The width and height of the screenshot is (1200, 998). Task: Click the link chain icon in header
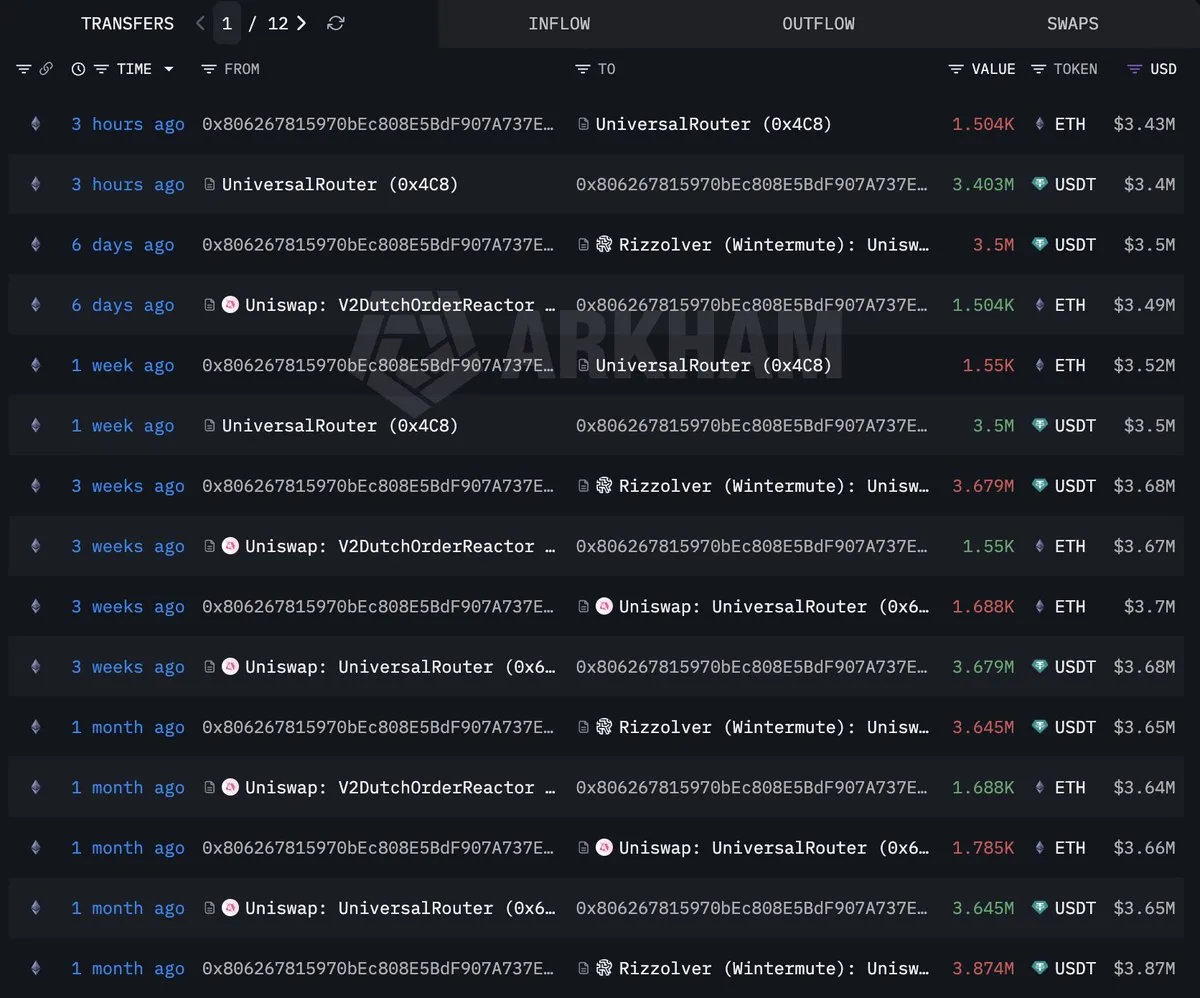(x=46, y=69)
